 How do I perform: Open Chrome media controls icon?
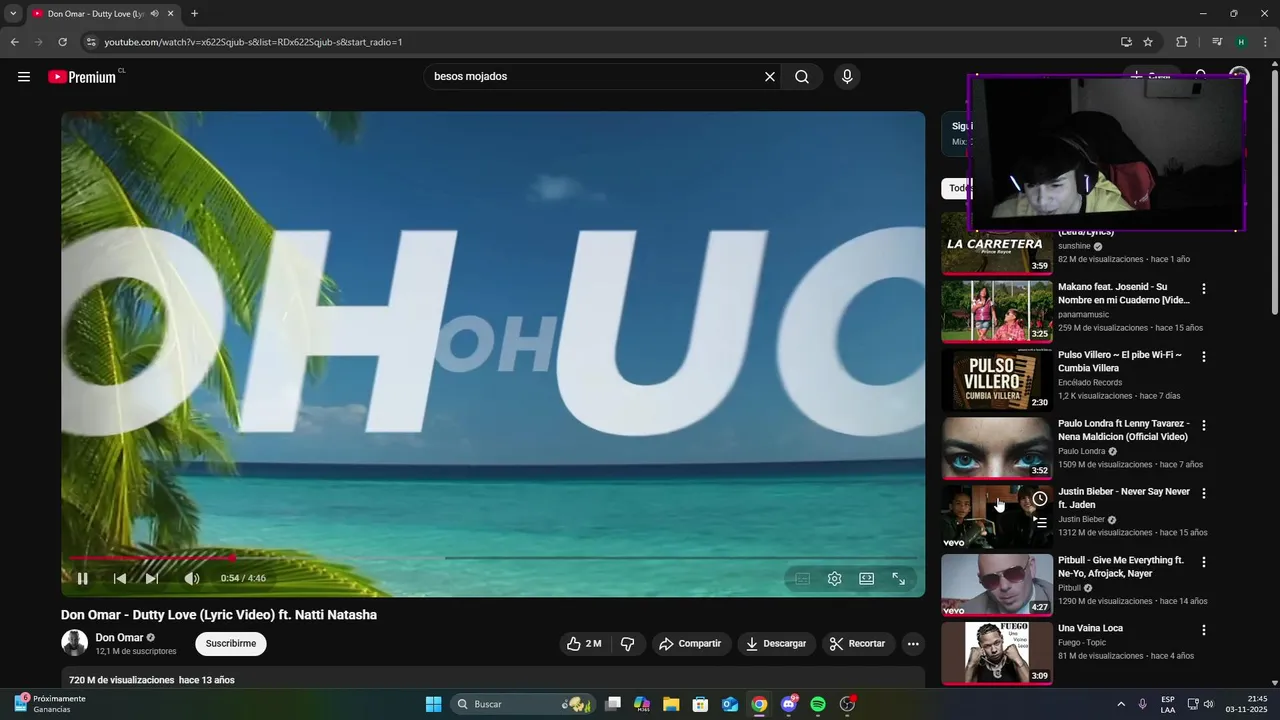(x=1217, y=42)
